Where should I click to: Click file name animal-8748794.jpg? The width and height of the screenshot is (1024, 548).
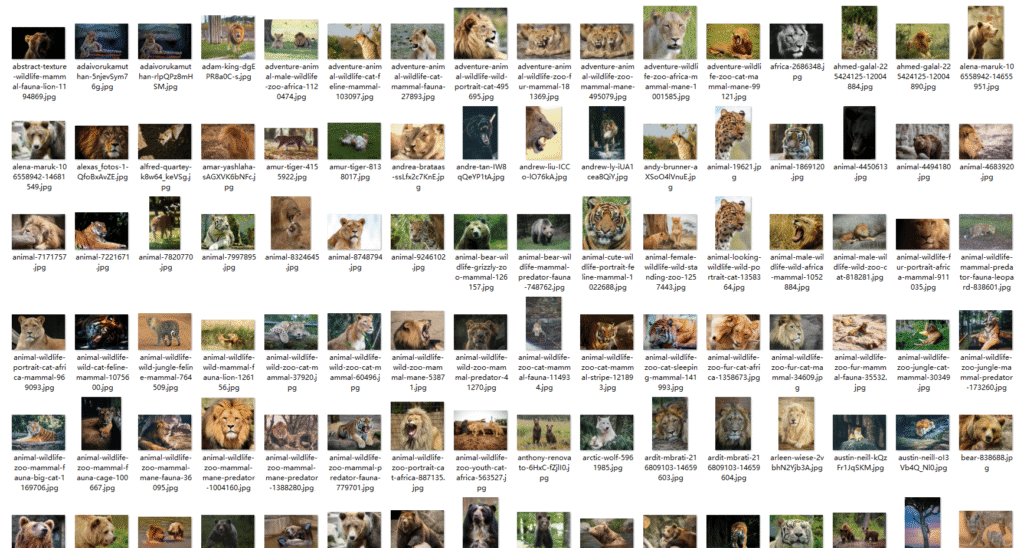point(355,262)
